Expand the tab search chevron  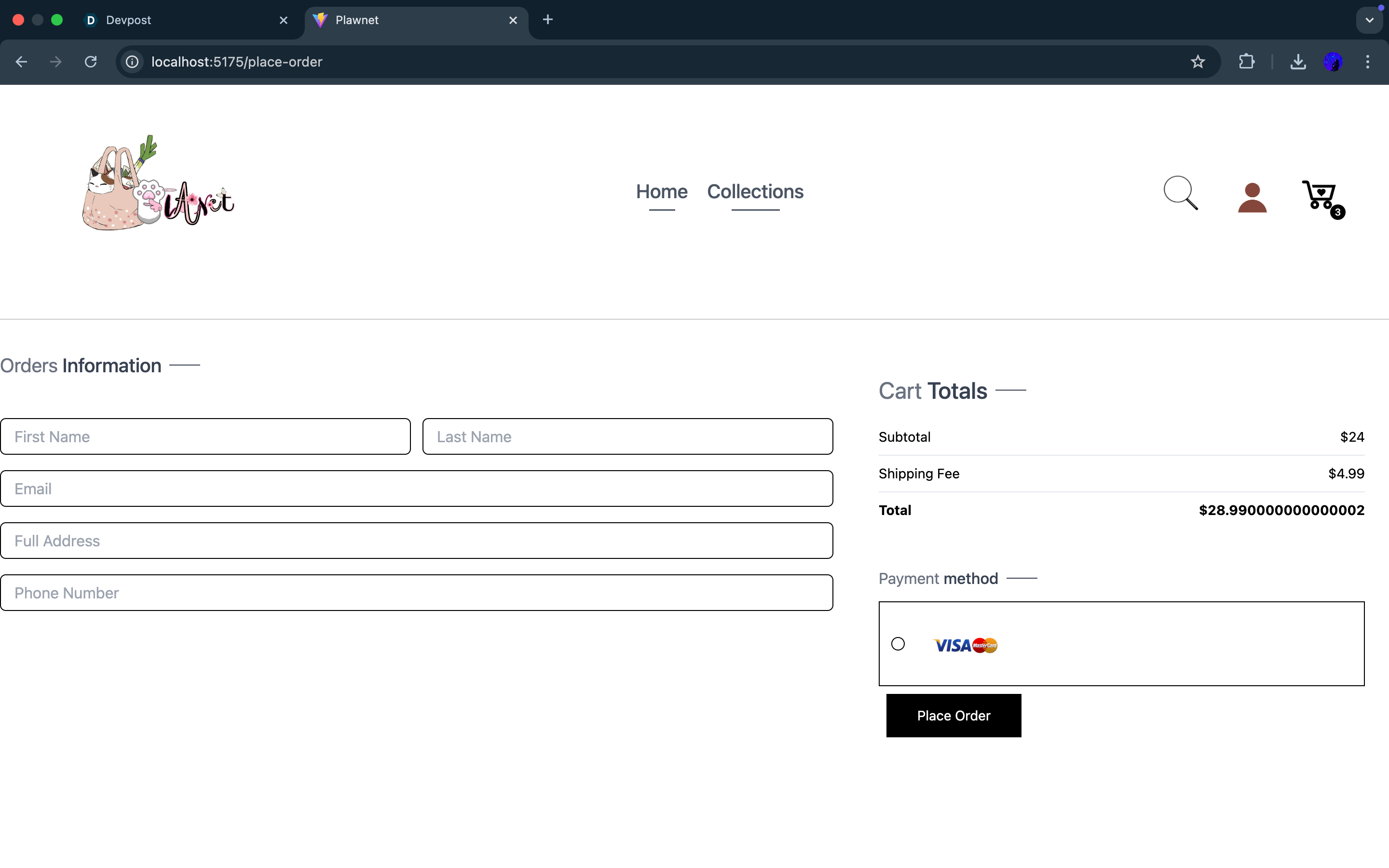(x=1369, y=20)
